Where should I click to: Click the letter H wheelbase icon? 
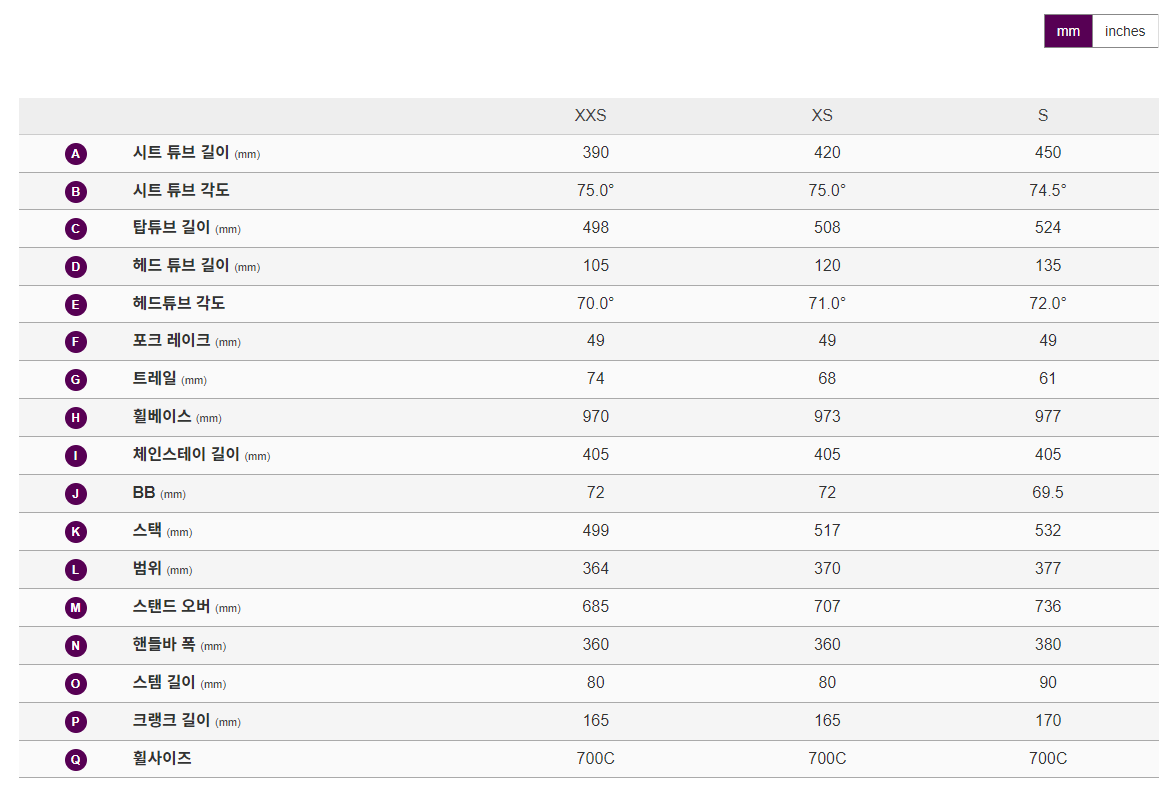76,418
